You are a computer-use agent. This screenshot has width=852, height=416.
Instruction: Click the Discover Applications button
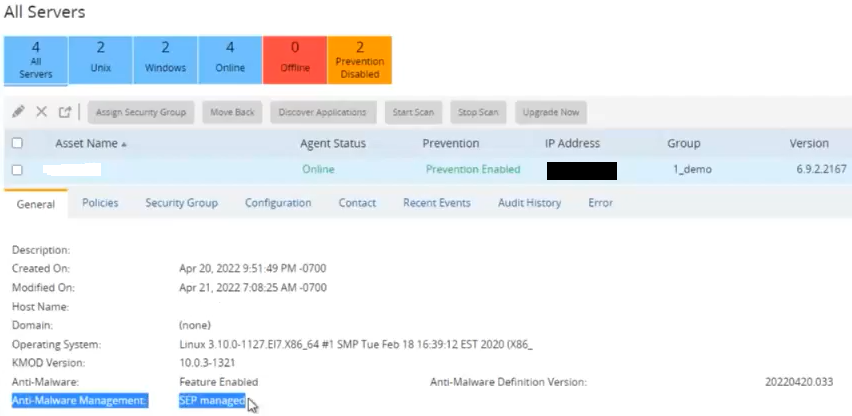pyautogui.click(x=322, y=112)
